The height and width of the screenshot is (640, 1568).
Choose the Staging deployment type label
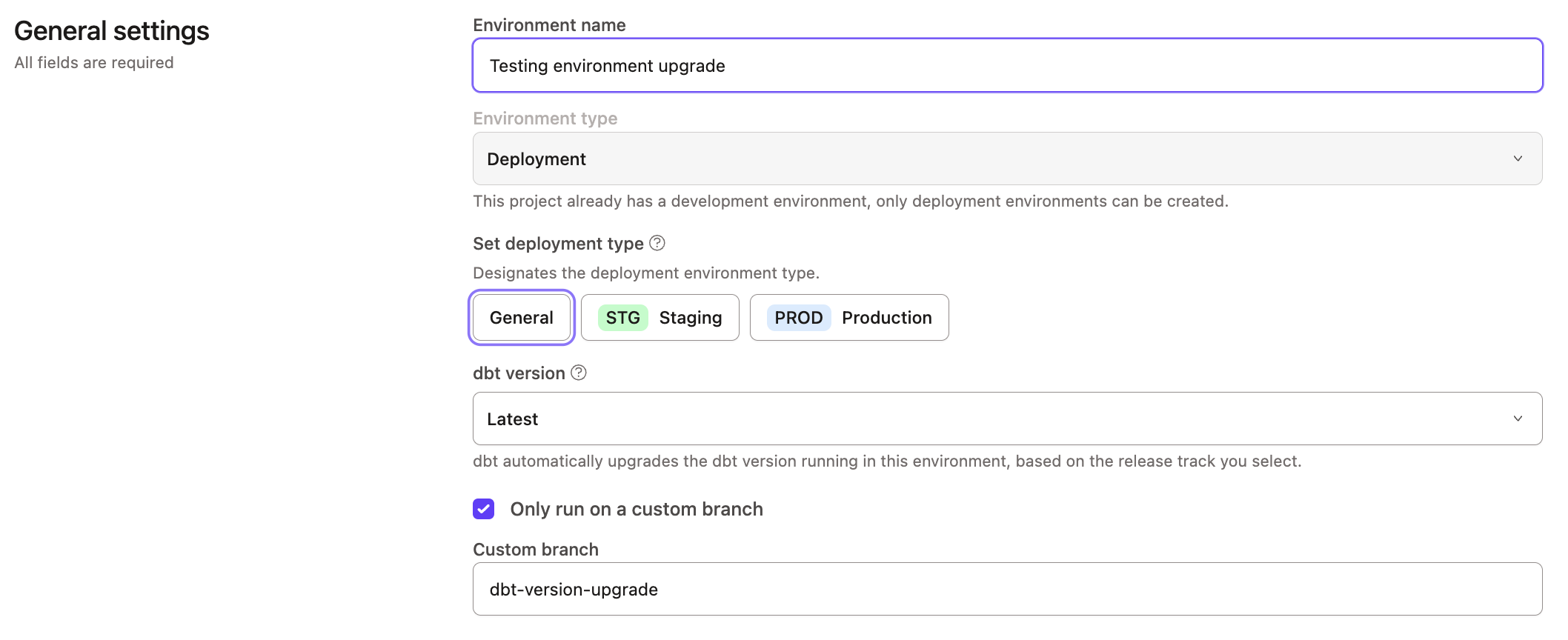pyautogui.click(x=690, y=318)
